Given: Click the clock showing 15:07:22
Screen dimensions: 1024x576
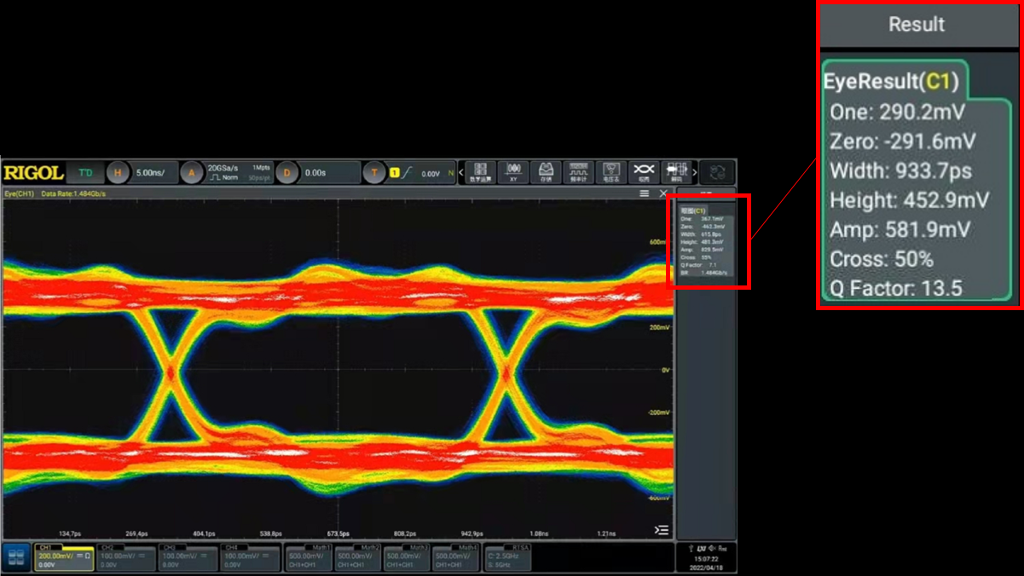Looking at the screenshot, I should 706,559.
